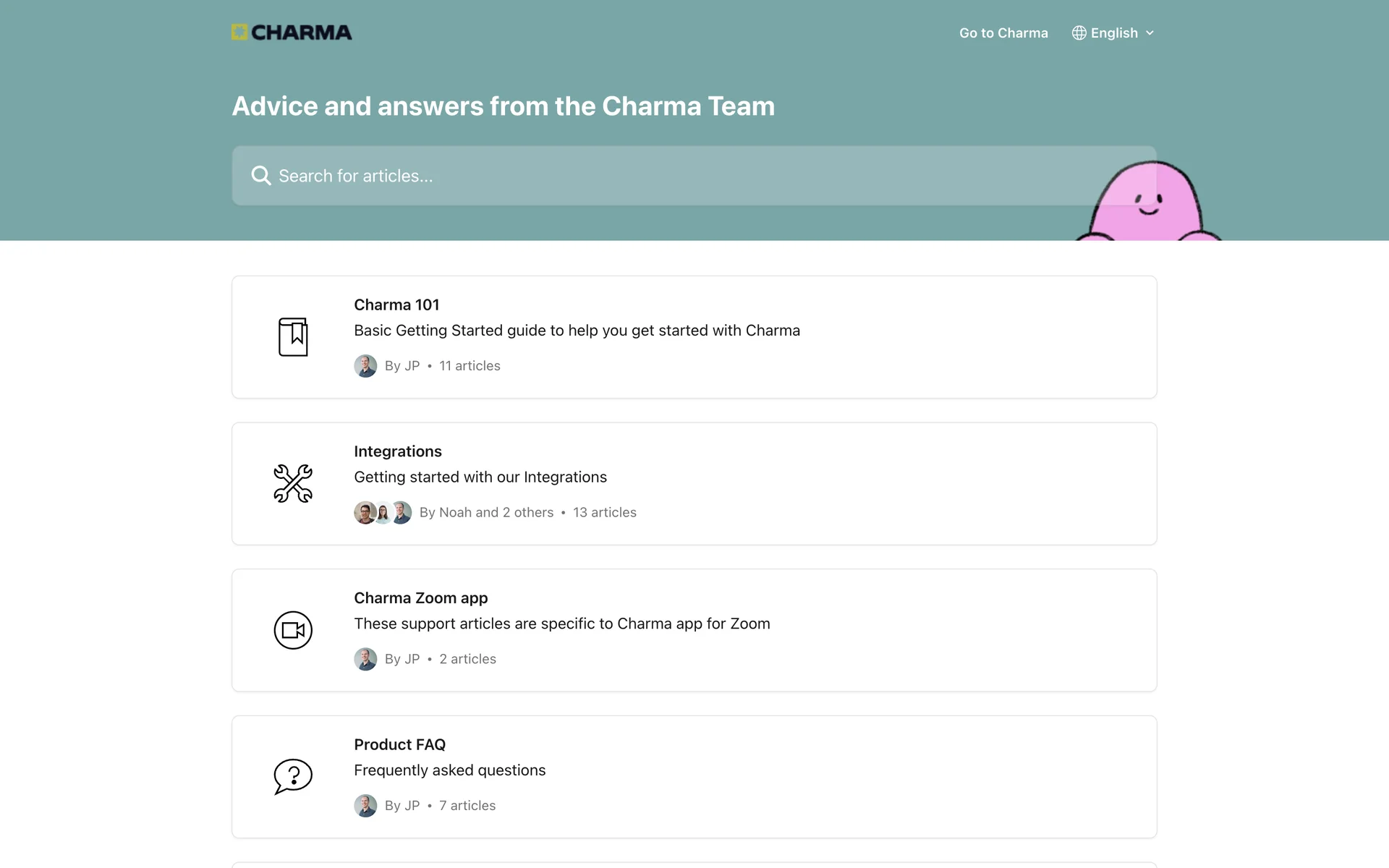This screenshot has height=868, width=1389.
Task: Open the Charma 101 collection title
Action: point(396,305)
